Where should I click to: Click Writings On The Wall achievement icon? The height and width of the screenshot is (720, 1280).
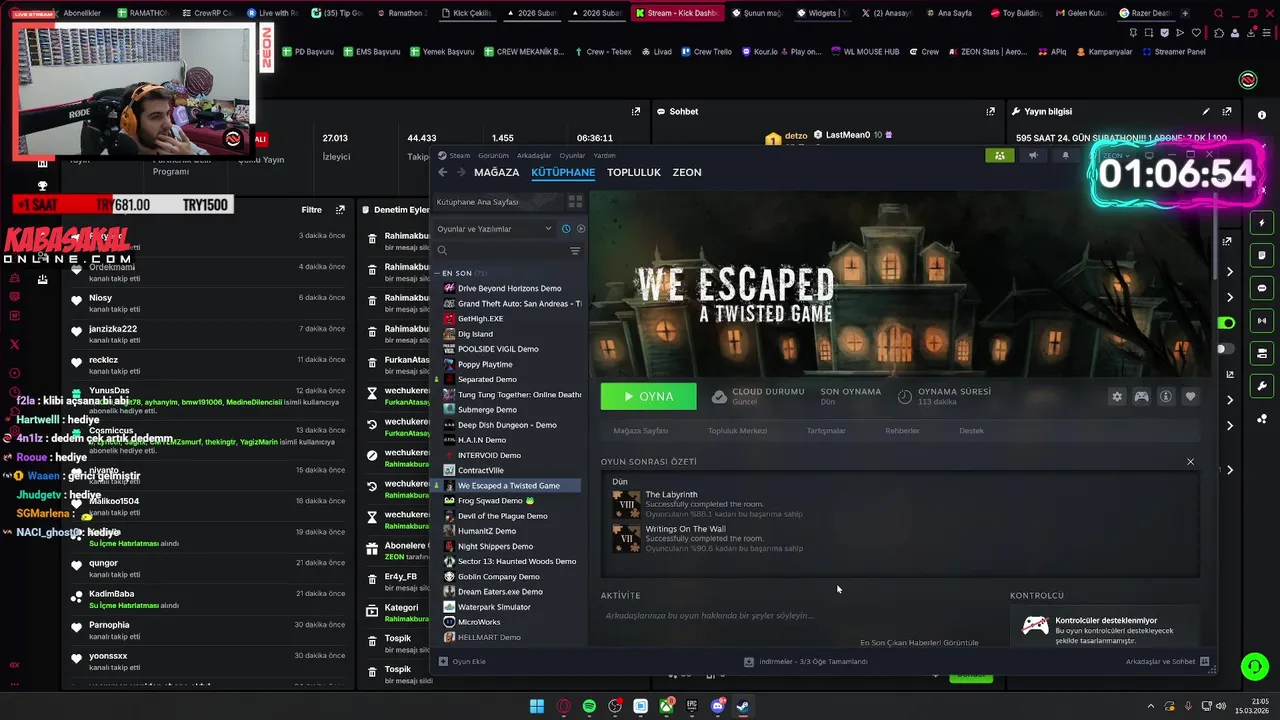point(626,538)
